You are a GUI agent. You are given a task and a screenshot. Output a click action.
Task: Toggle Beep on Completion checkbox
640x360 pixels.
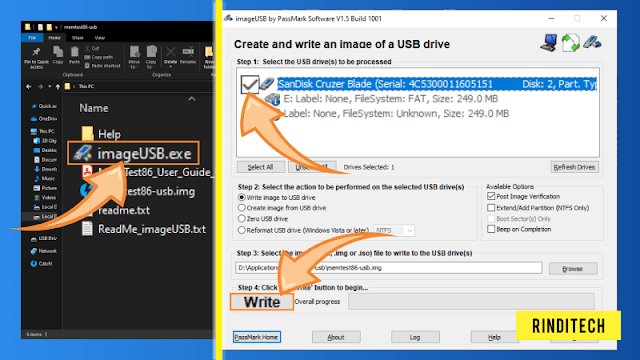(x=491, y=229)
